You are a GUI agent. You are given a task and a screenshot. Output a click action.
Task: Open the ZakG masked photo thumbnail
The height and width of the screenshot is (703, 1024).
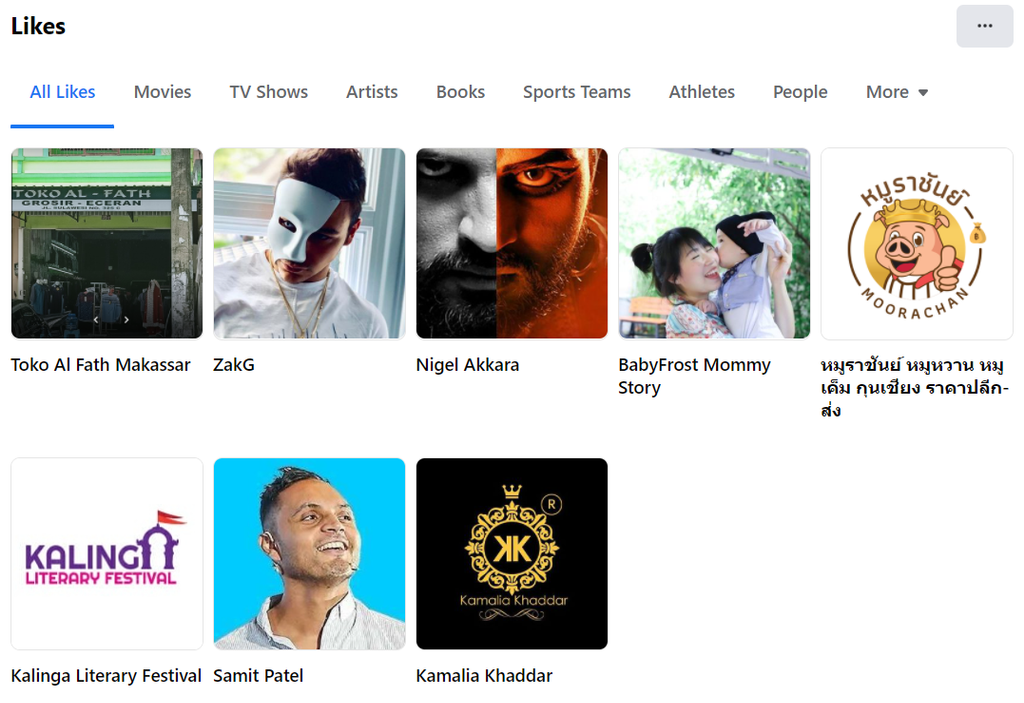pos(309,243)
